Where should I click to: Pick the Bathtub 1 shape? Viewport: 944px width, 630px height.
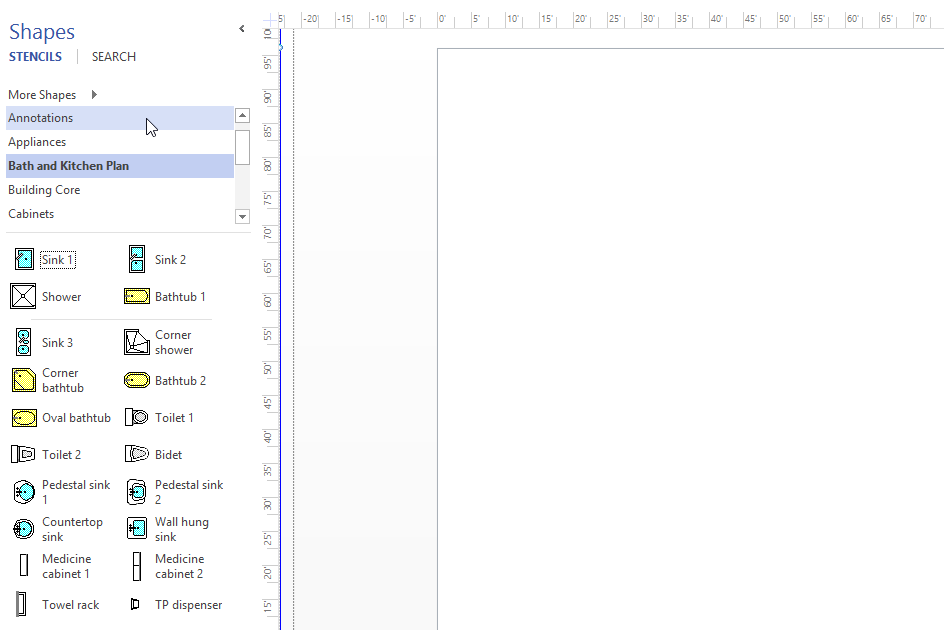pos(136,296)
